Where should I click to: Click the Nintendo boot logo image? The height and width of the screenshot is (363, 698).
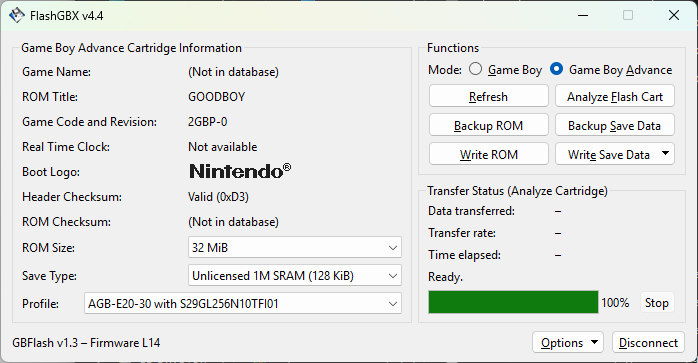[240, 171]
